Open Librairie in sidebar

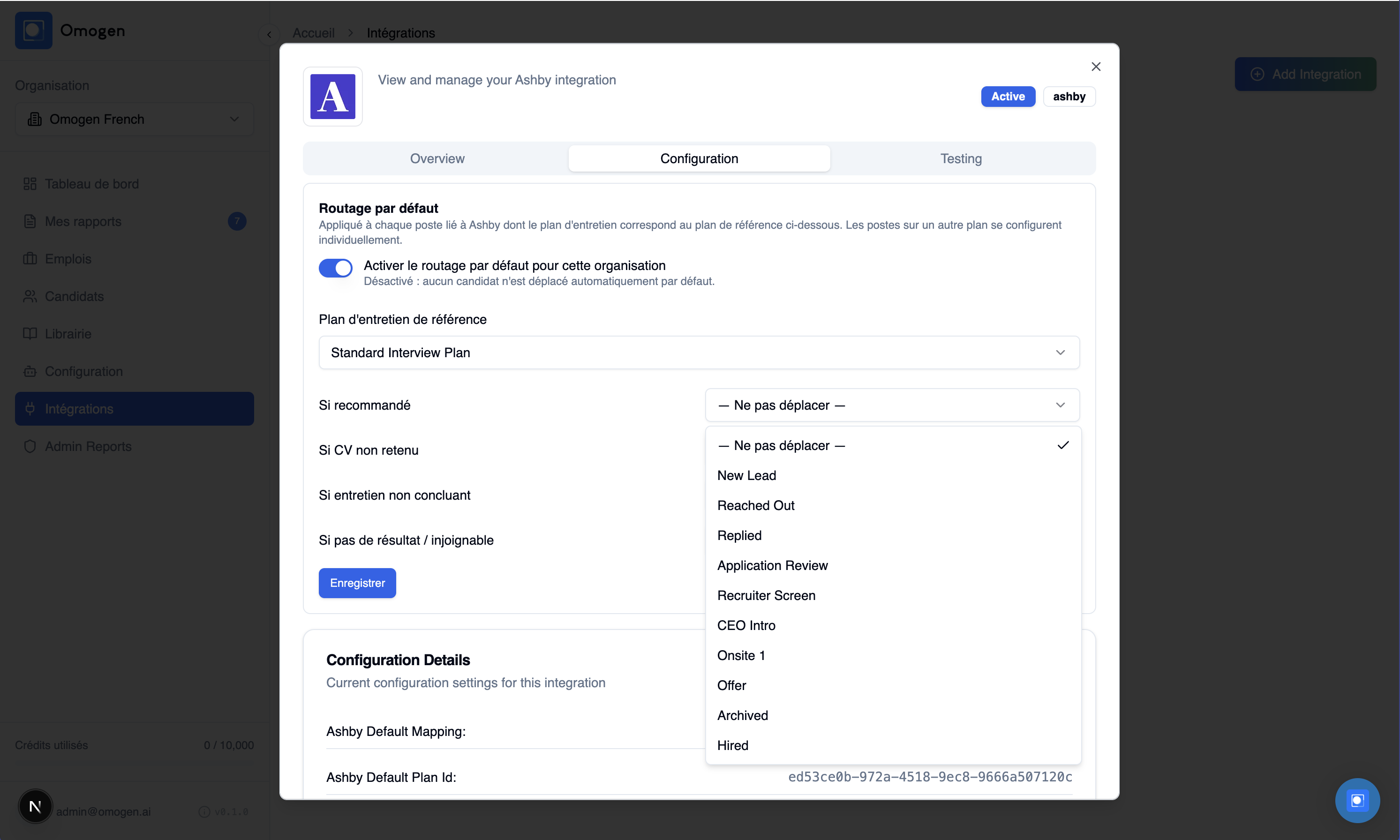[x=134, y=333]
